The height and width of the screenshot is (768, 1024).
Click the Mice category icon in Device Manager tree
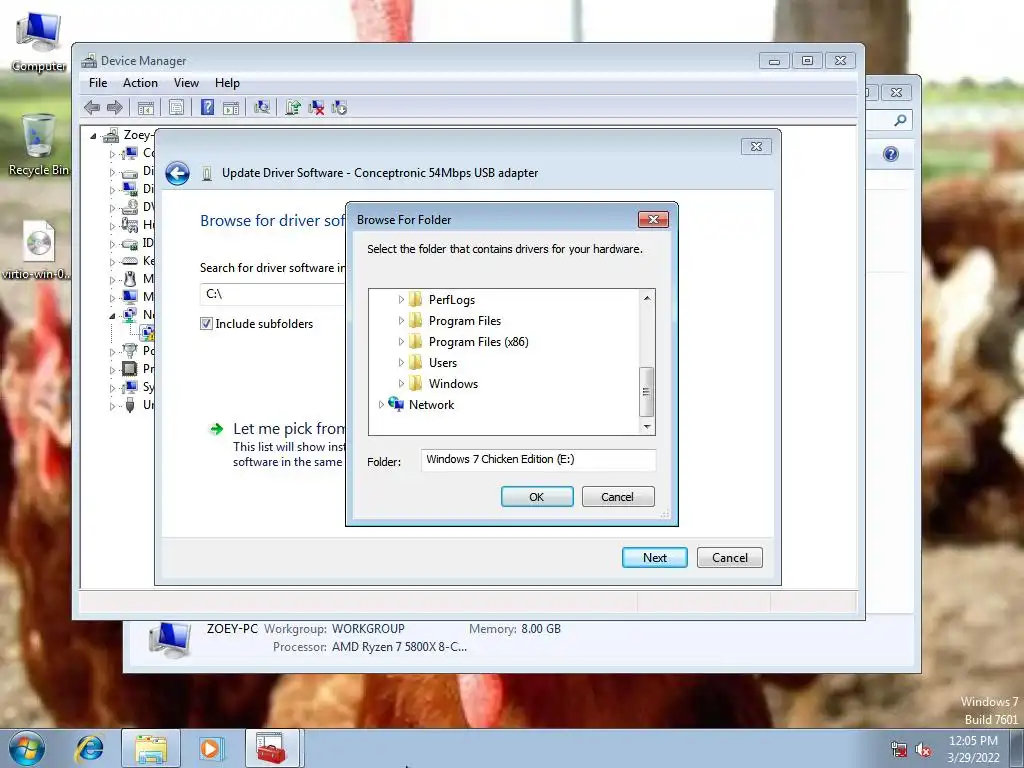pos(130,279)
